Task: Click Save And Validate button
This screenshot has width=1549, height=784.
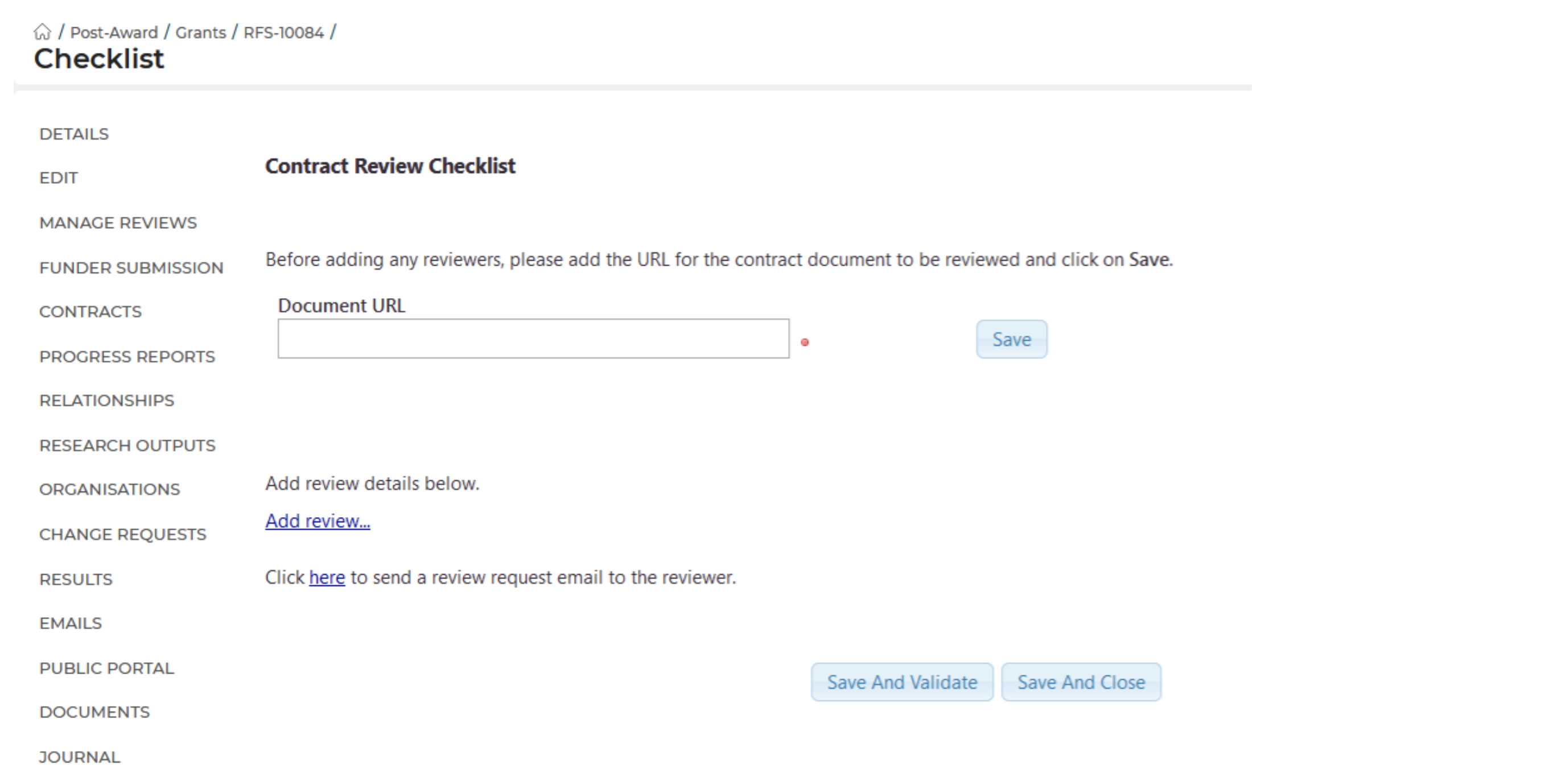Action: pos(901,682)
